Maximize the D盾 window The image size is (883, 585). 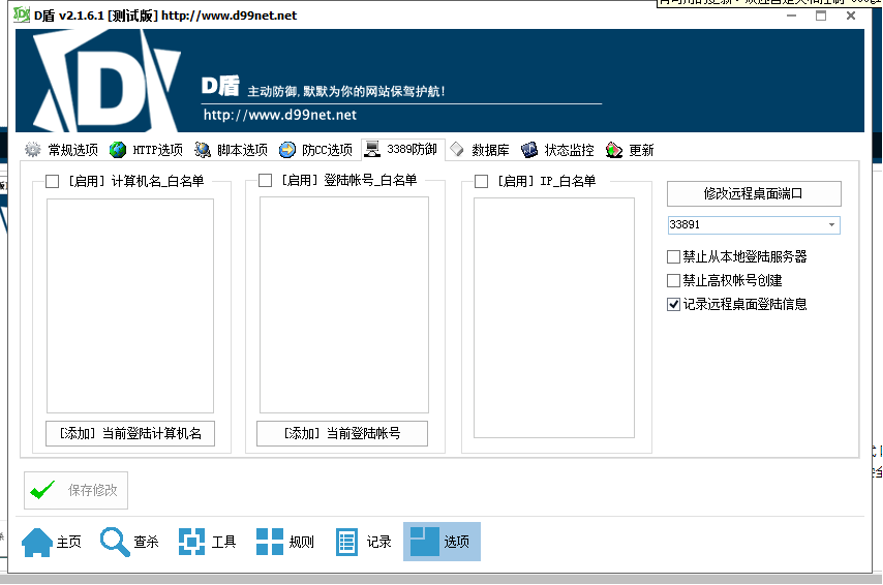(x=821, y=16)
